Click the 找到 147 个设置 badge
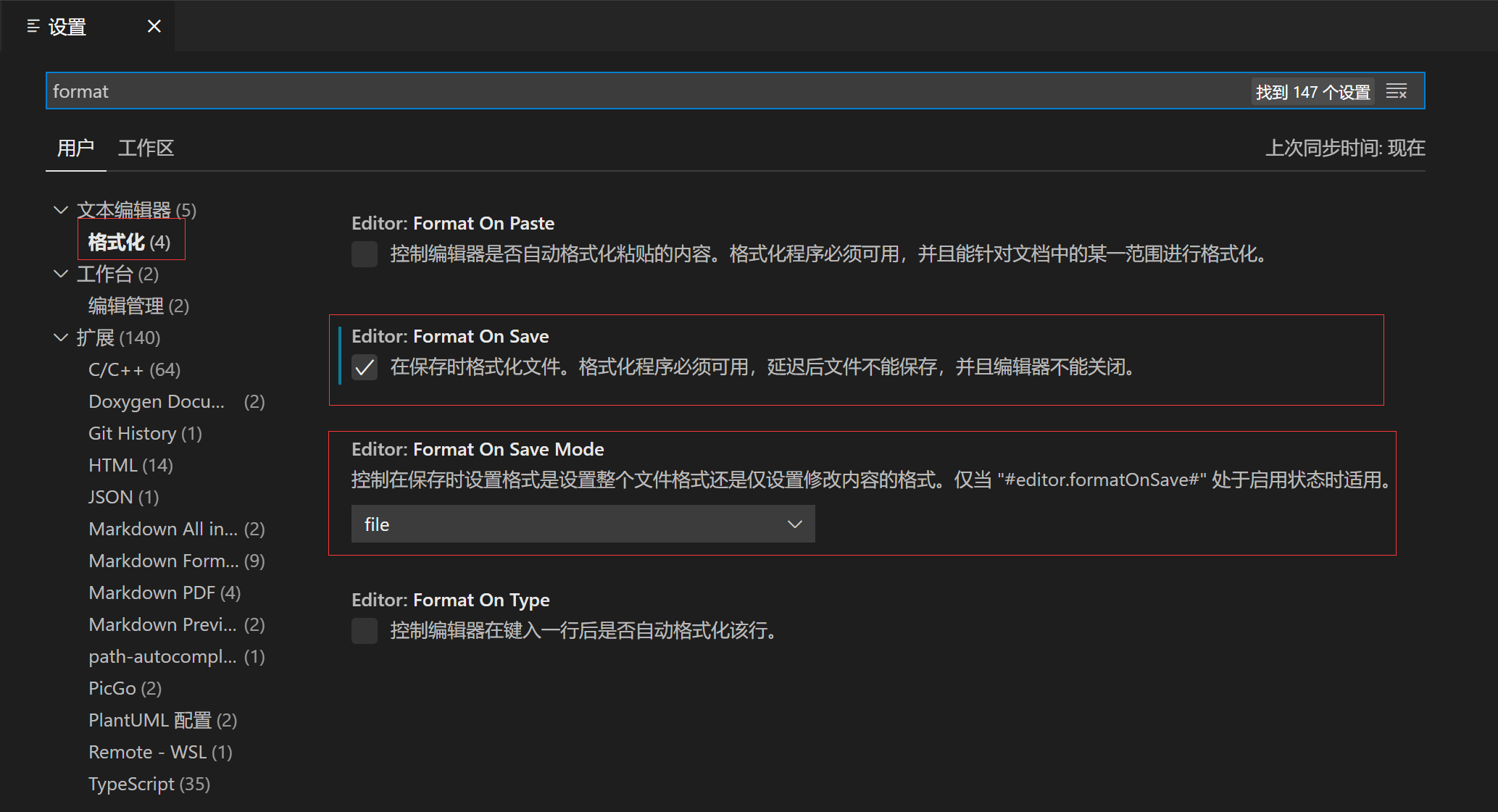 click(x=1312, y=91)
